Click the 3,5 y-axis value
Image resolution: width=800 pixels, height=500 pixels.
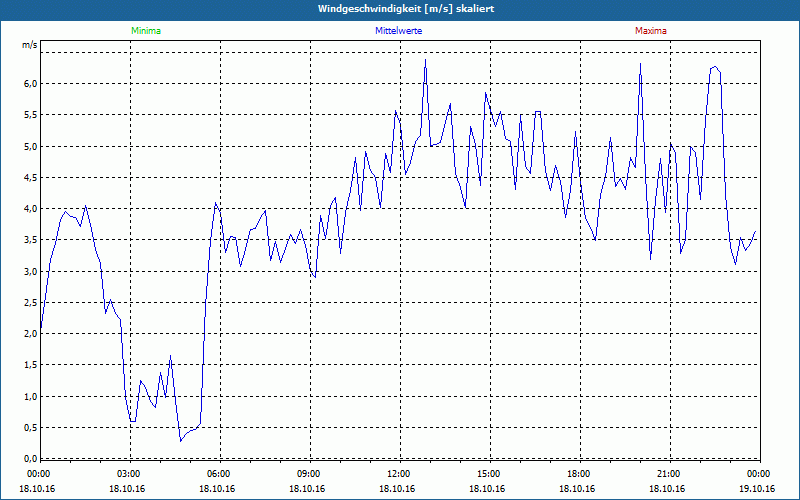tap(30, 240)
